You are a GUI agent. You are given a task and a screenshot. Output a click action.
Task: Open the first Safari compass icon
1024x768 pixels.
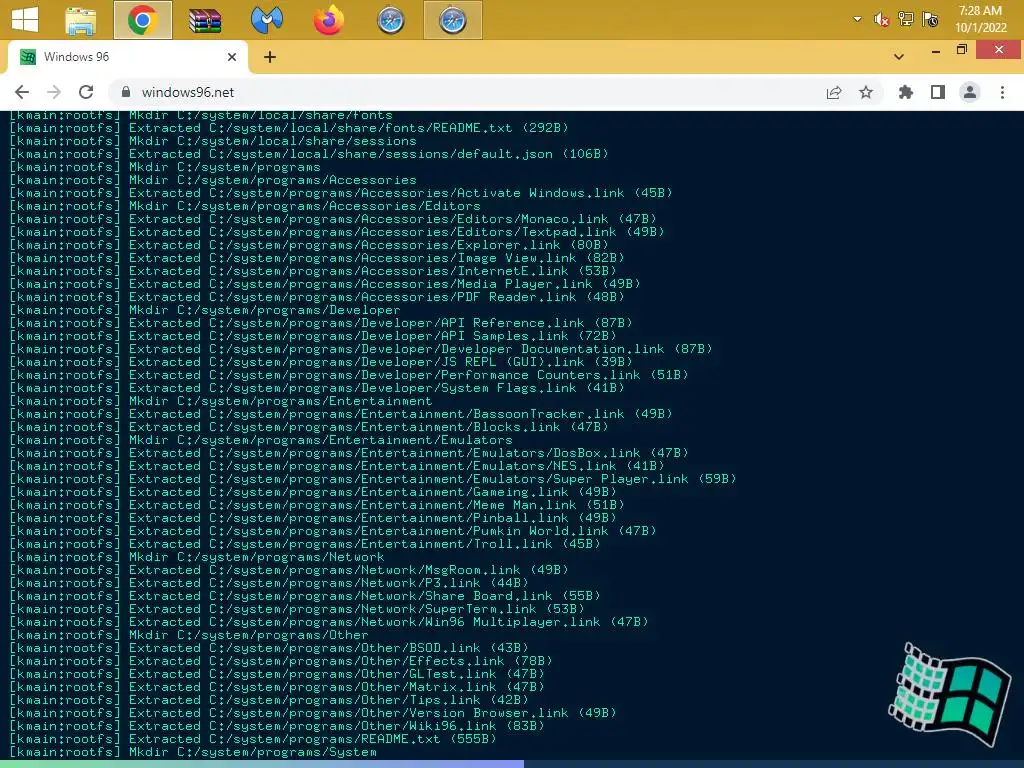[x=391, y=20]
